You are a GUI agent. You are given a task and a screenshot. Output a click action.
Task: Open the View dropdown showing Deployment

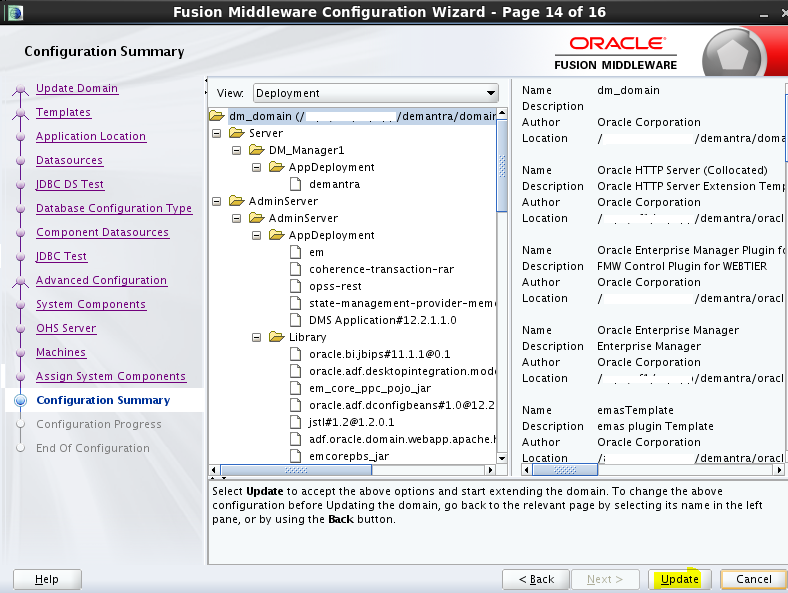click(x=376, y=93)
